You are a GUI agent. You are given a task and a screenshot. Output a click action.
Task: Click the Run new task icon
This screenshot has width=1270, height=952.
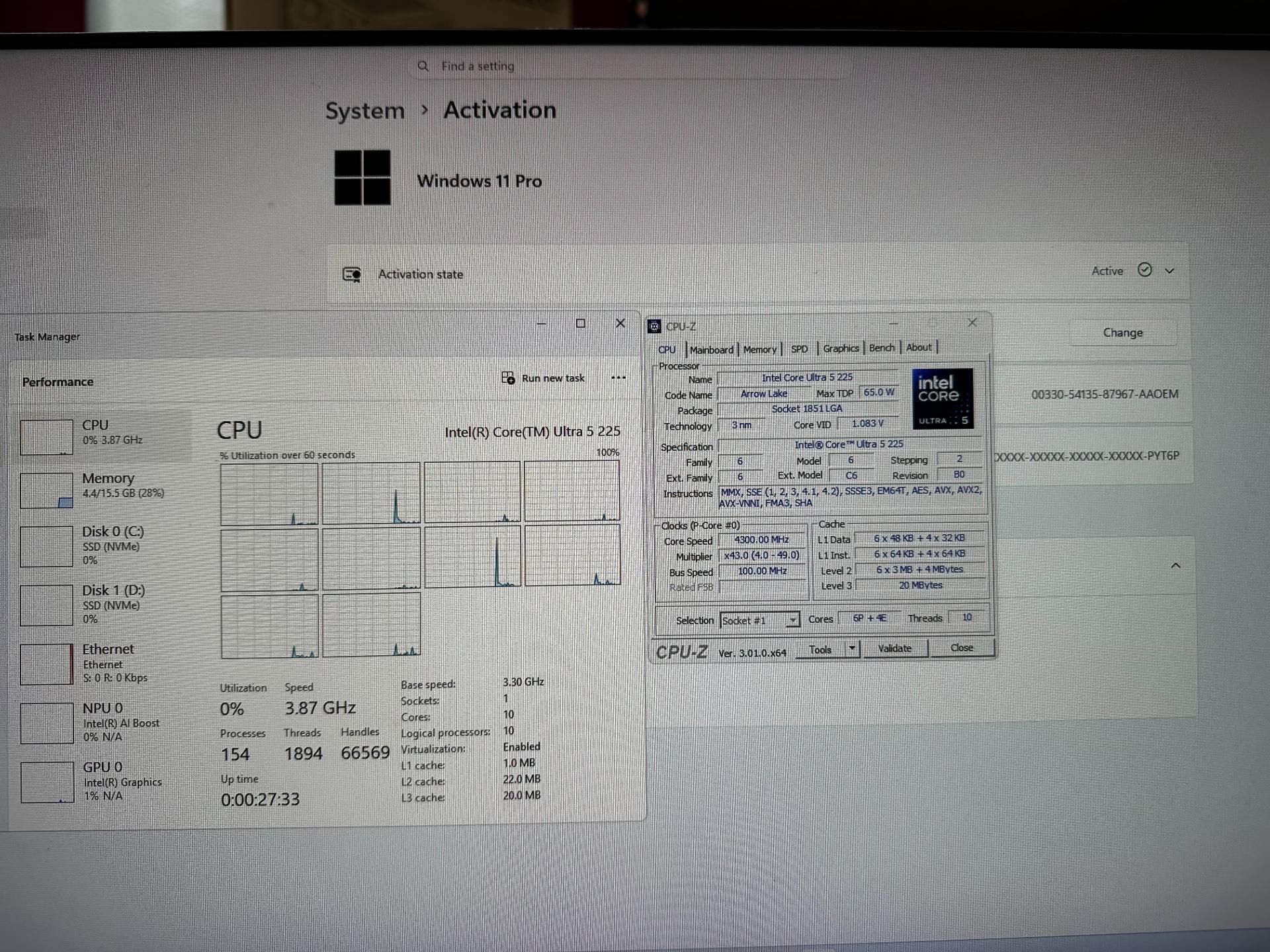coord(508,378)
